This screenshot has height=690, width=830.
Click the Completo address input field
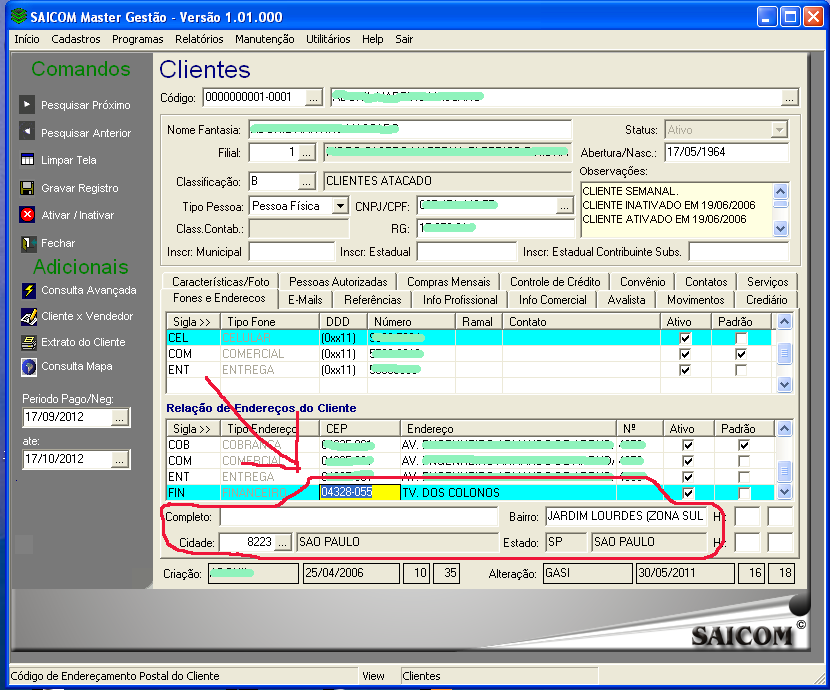(x=359, y=517)
